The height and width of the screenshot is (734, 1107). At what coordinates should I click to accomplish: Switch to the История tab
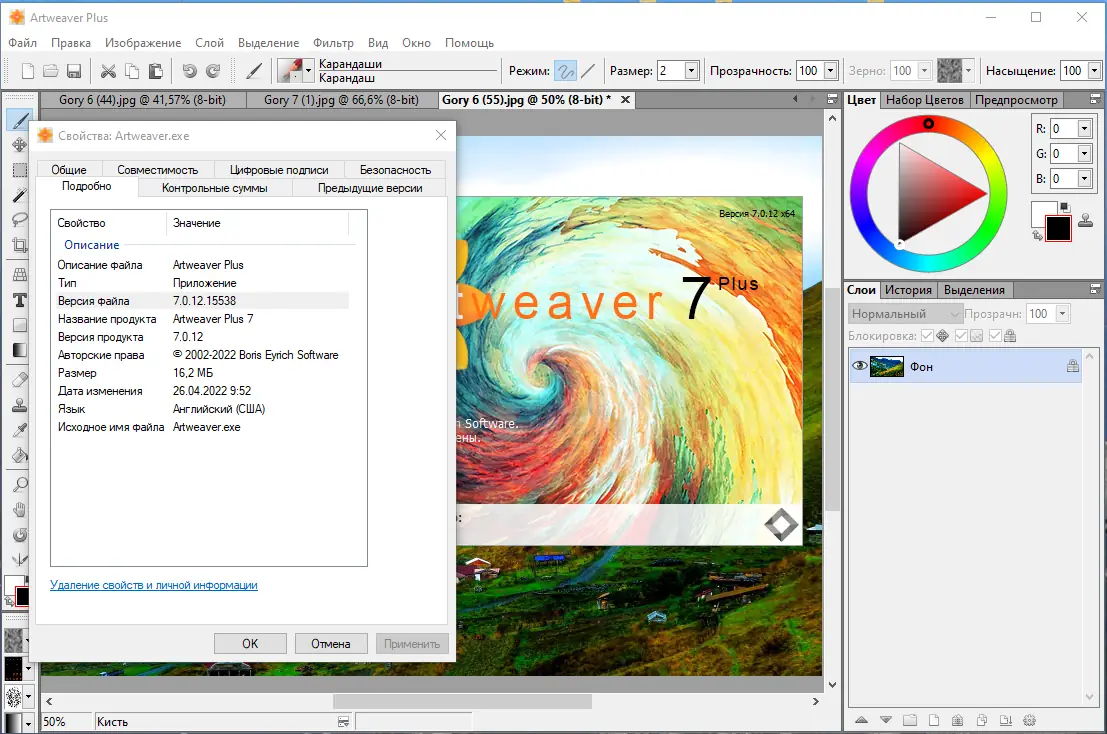(x=908, y=289)
